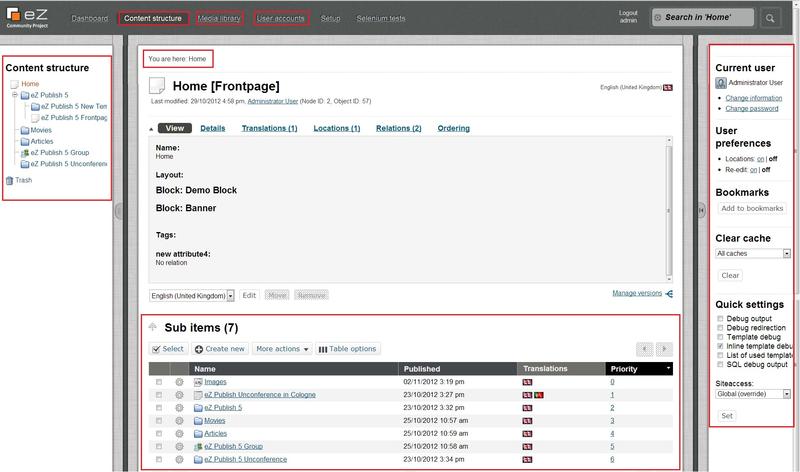The height and width of the screenshot is (472, 800).
Task: Open Table options menu
Action: tap(347, 349)
